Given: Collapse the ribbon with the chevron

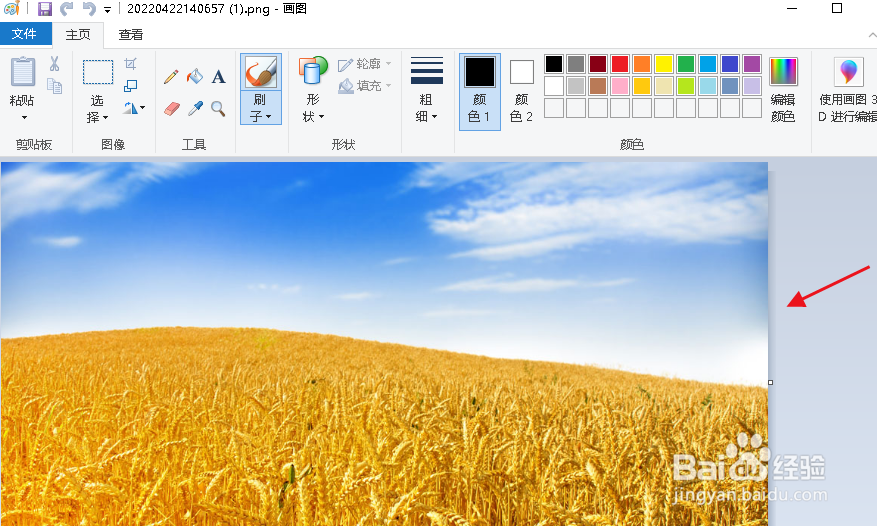Looking at the screenshot, I should [872, 35].
